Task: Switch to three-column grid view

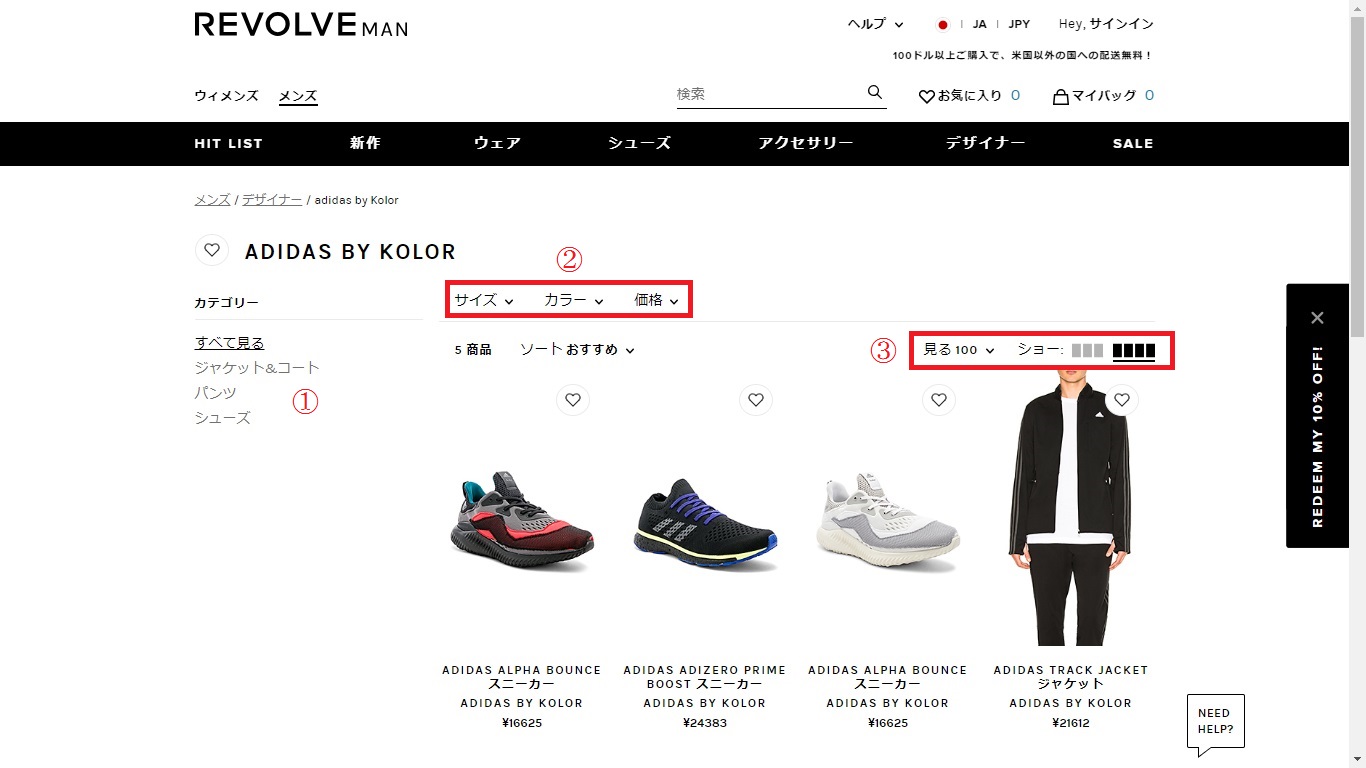Action: (x=1087, y=351)
